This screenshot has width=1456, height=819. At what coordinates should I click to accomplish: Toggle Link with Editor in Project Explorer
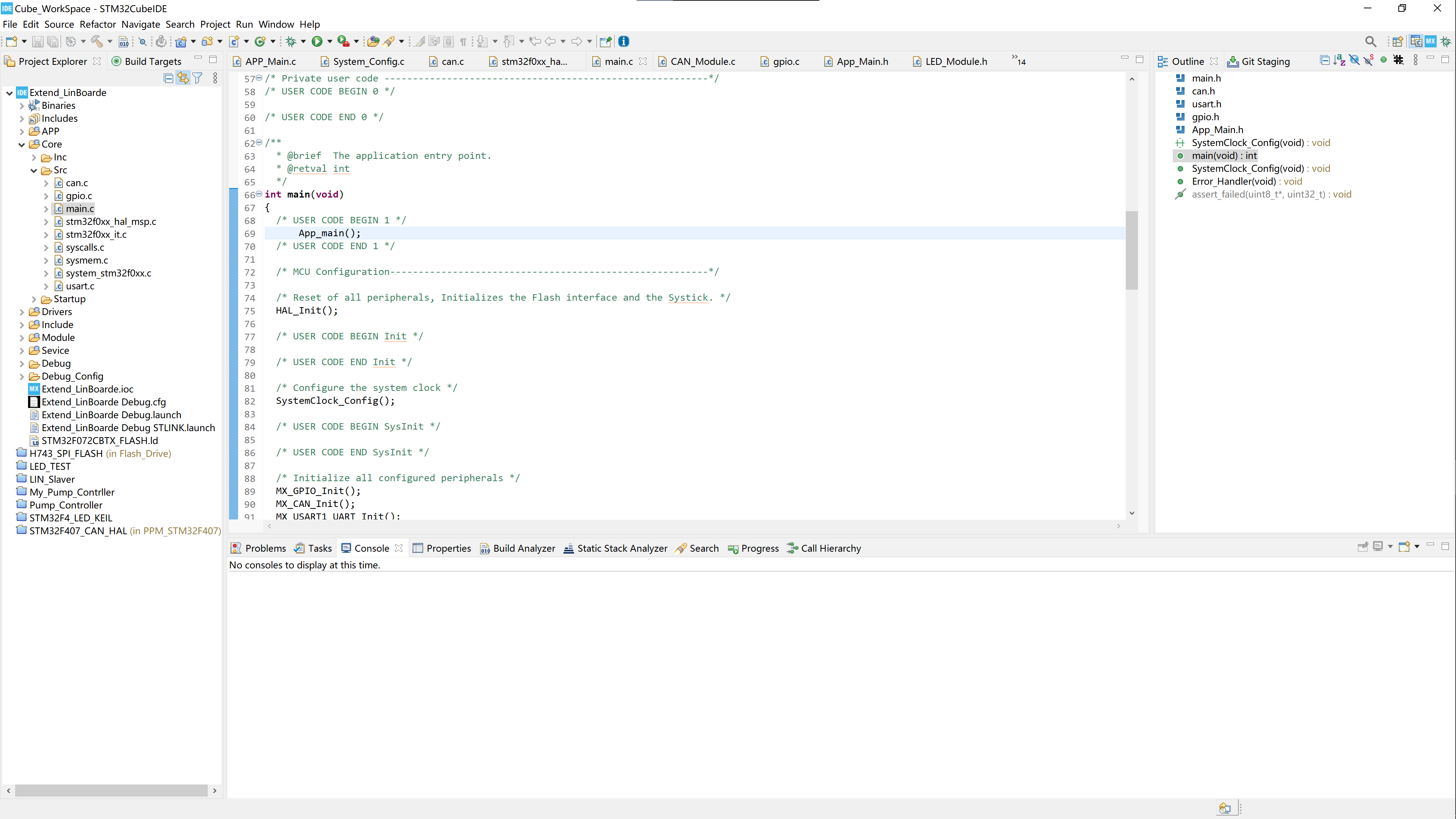tap(182, 78)
